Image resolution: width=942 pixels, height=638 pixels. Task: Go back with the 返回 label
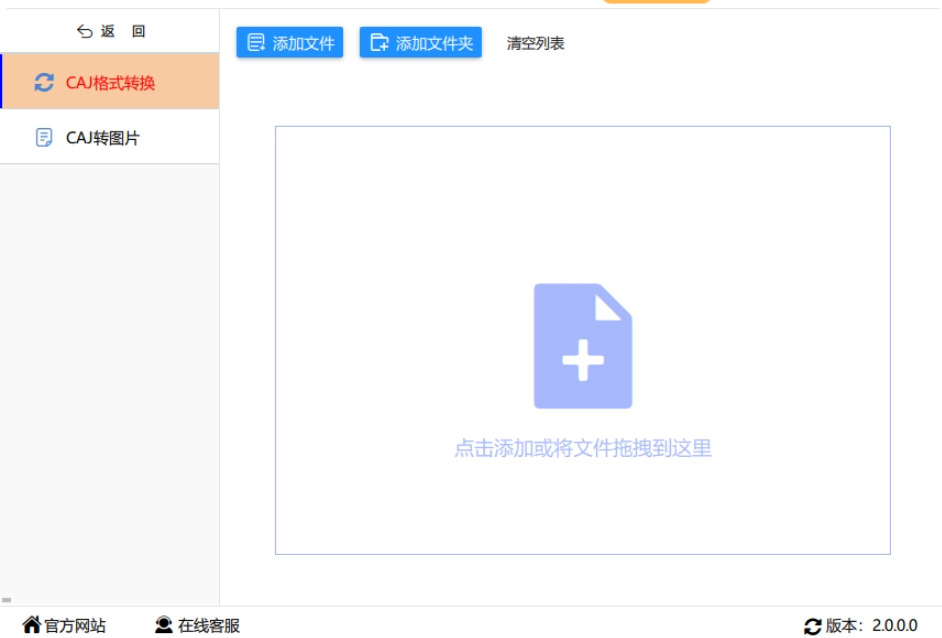coord(123,31)
